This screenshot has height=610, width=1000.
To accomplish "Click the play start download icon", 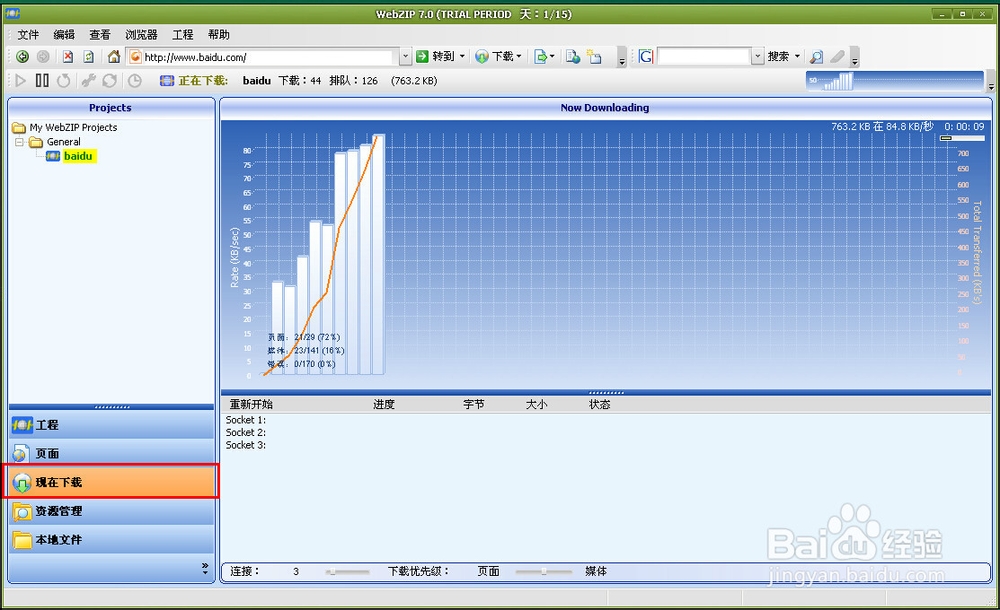I will click(x=20, y=80).
